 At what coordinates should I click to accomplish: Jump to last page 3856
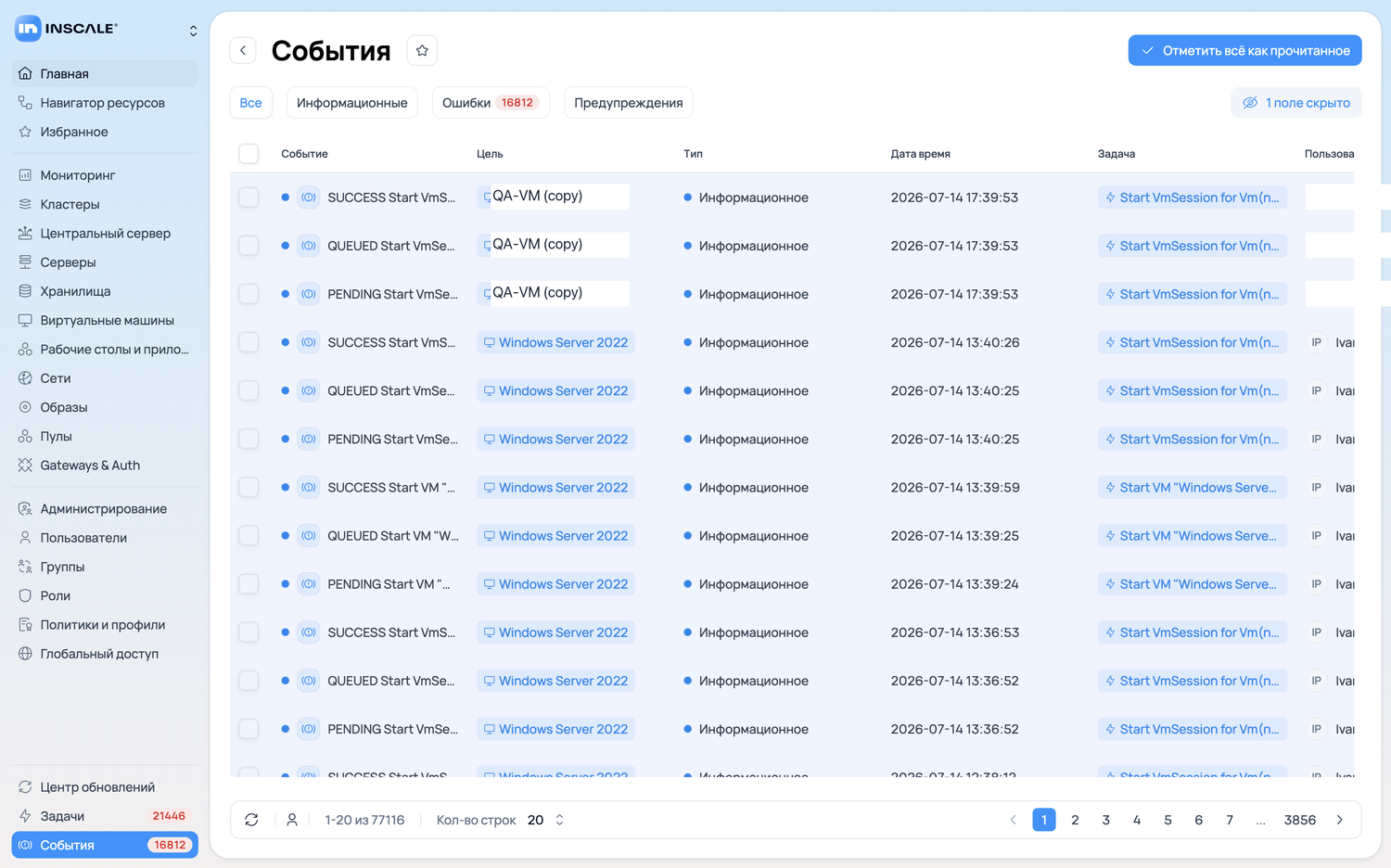(1300, 820)
